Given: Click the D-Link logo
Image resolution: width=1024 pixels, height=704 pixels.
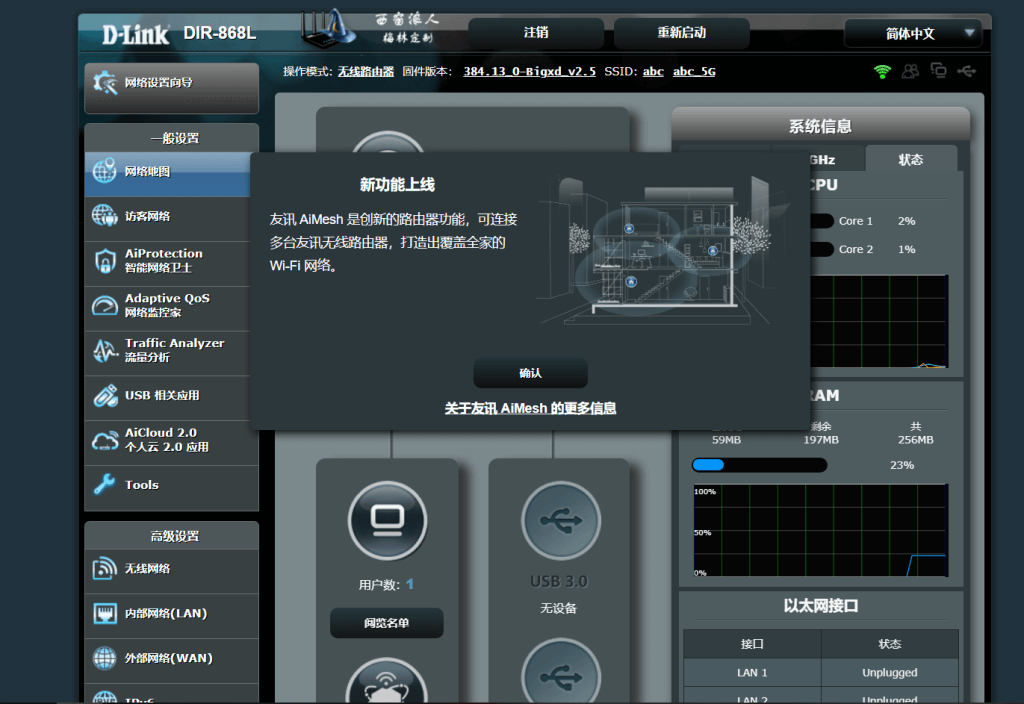Looking at the screenshot, I should click(136, 34).
